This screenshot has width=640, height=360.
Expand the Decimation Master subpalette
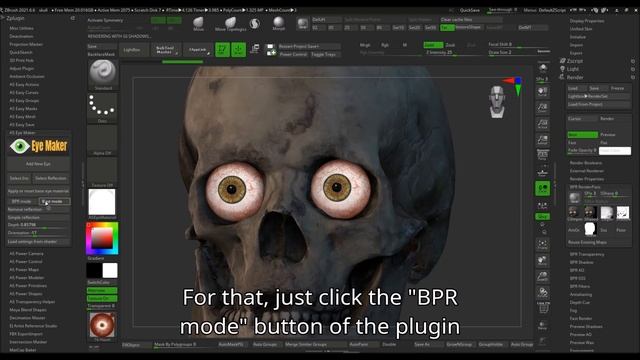tap(27, 318)
